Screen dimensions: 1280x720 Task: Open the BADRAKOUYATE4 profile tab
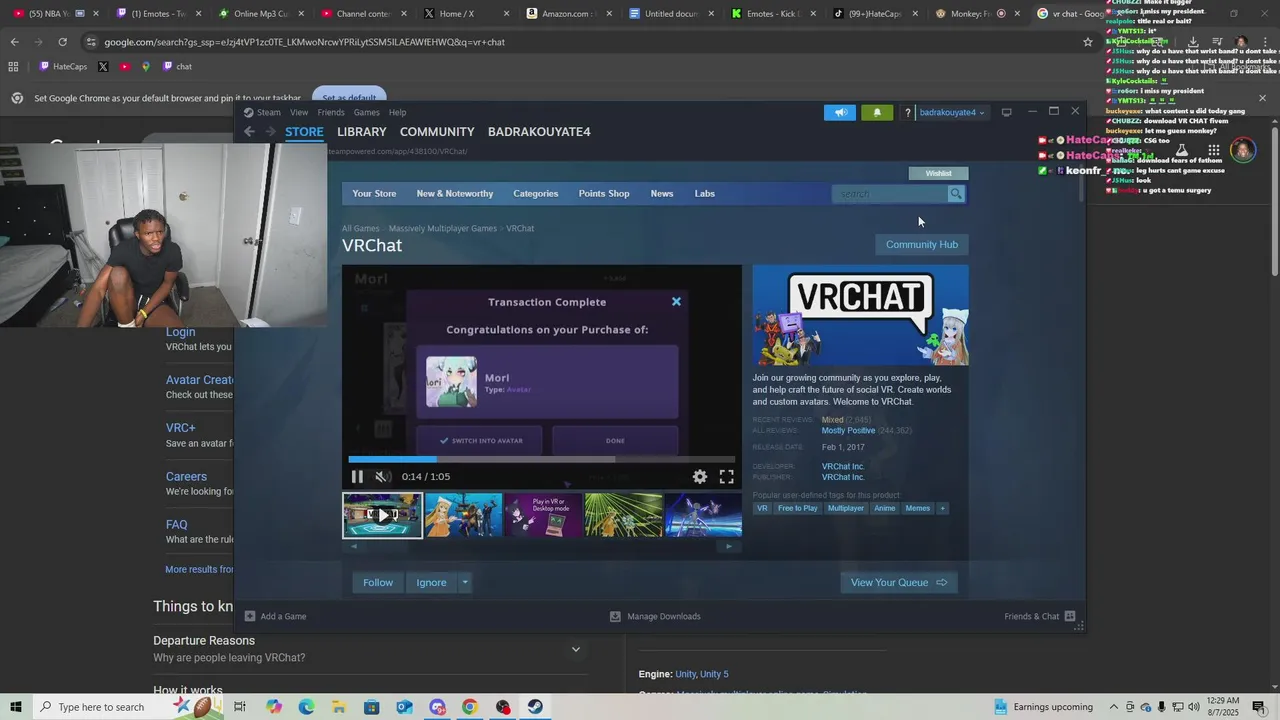tap(539, 132)
